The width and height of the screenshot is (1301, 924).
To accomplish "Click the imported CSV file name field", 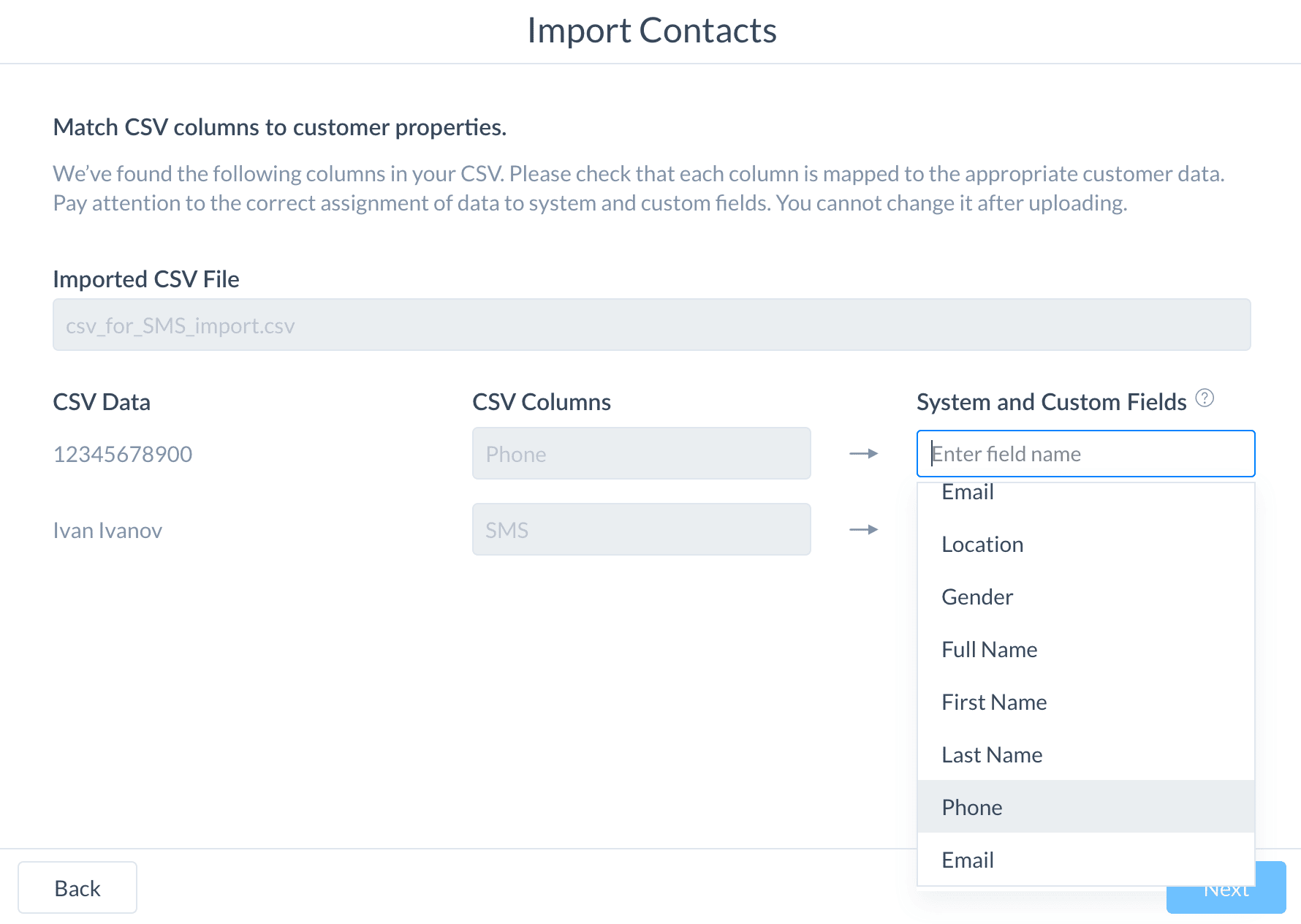I will coord(652,325).
